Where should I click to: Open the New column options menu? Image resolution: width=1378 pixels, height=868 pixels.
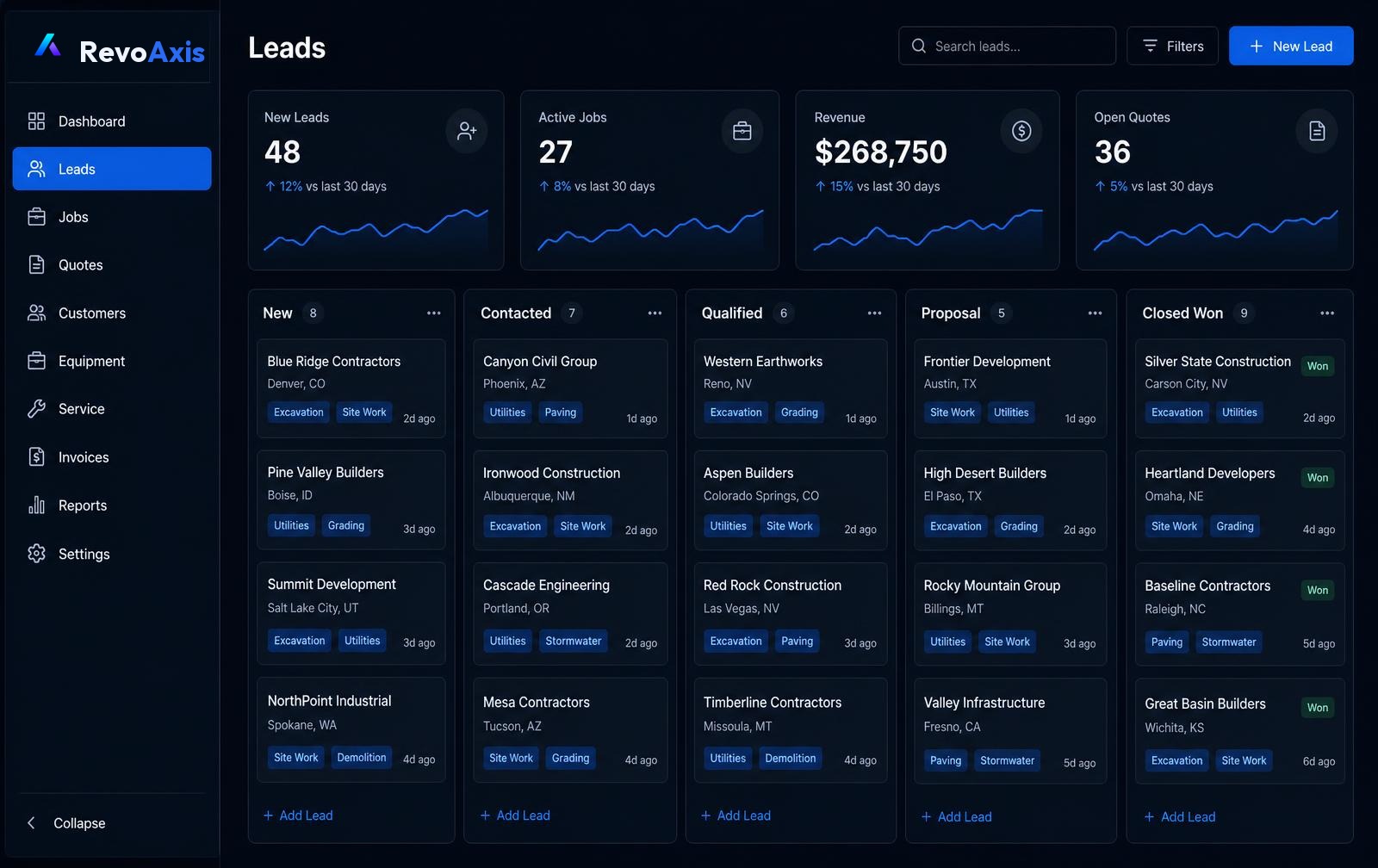pyautogui.click(x=434, y=313)
